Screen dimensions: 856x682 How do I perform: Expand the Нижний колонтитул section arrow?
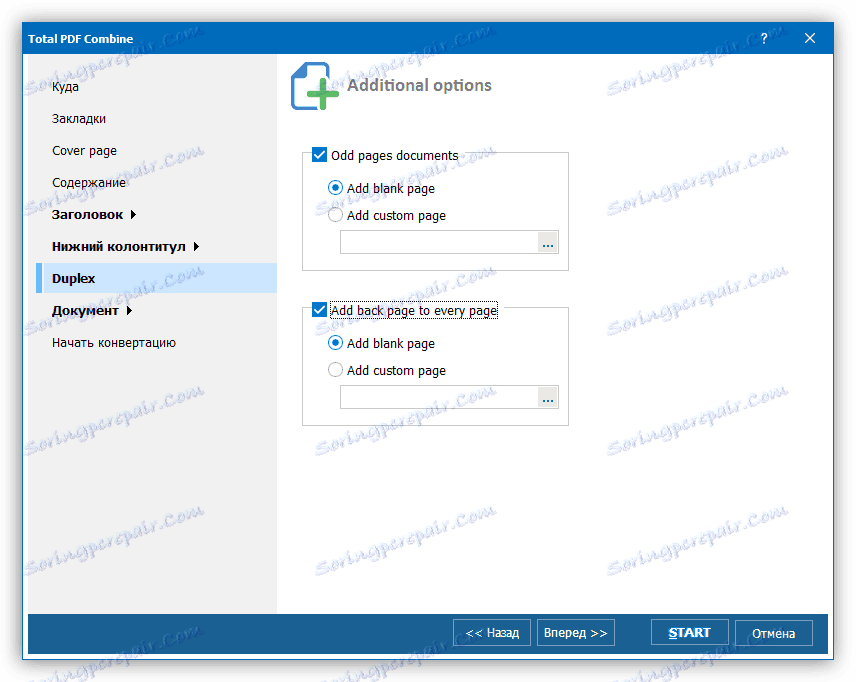click(196, 247)
